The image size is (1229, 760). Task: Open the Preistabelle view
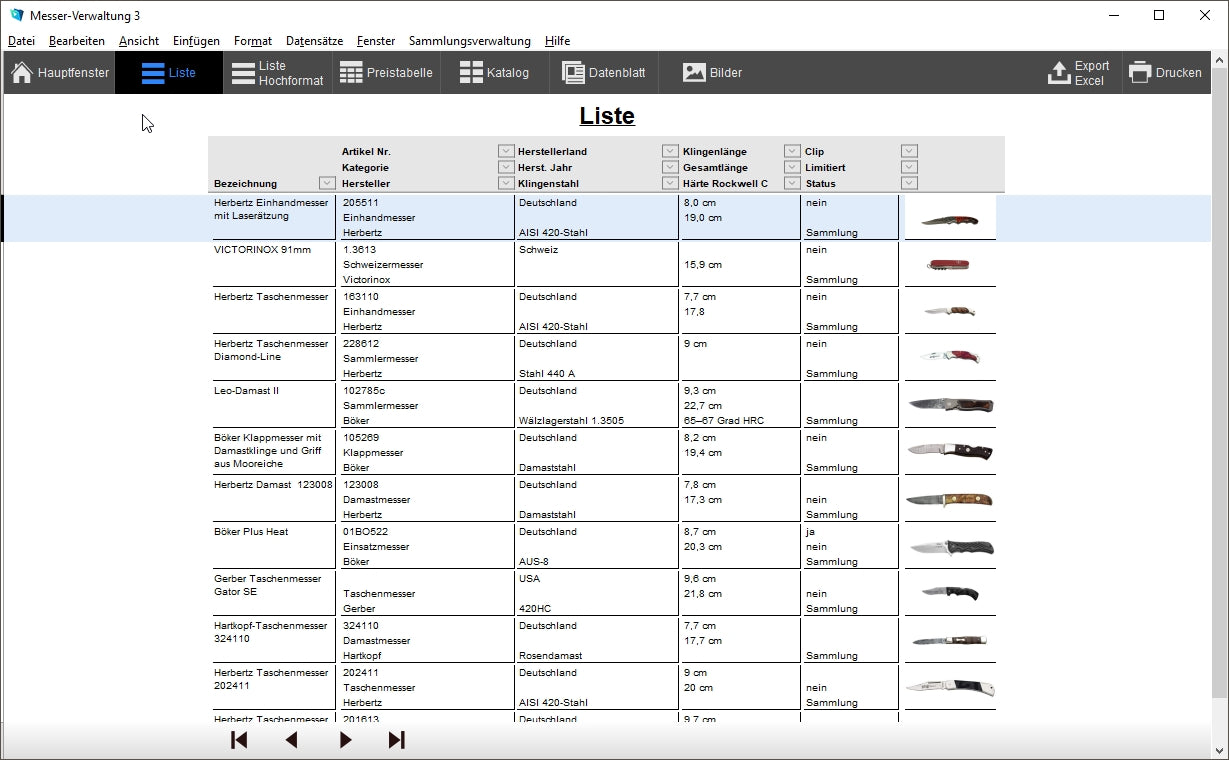coord(386,73)
